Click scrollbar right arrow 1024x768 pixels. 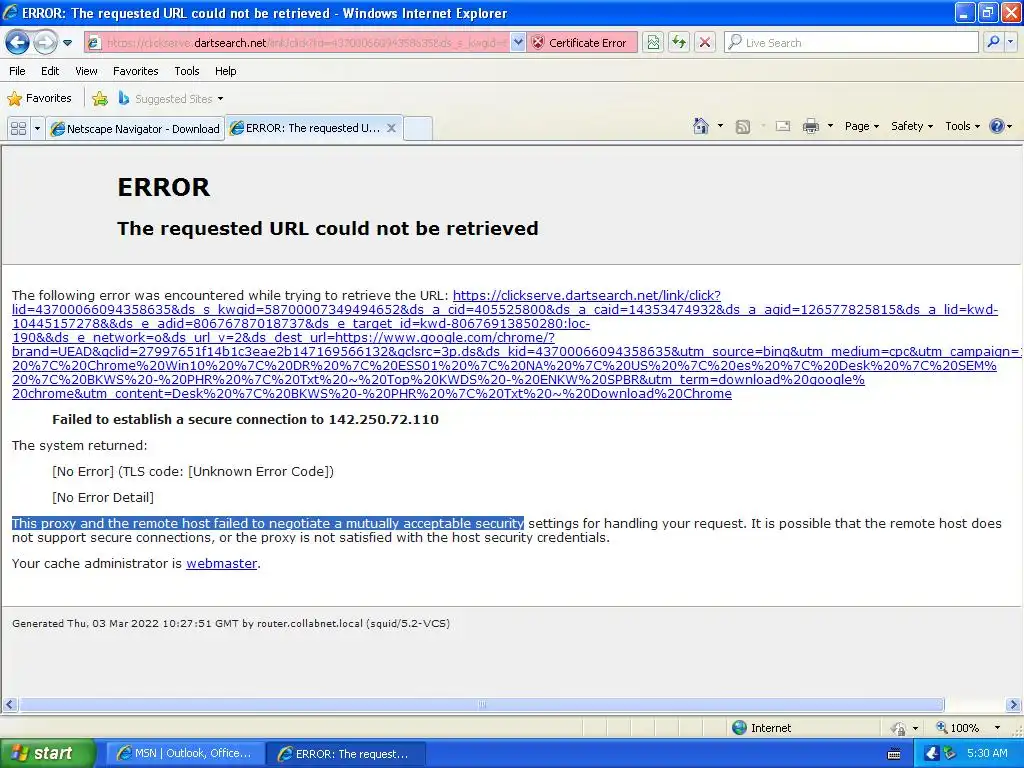click(1014, 705)
